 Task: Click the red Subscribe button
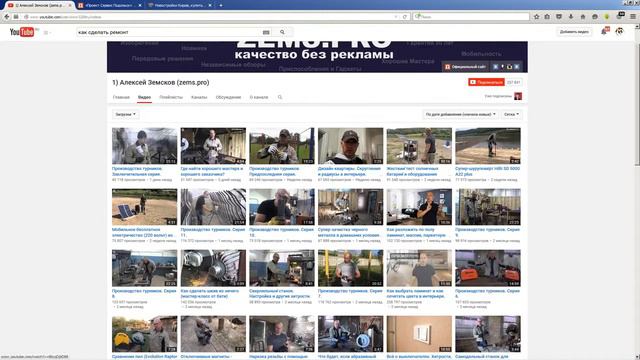click(486, 82)
